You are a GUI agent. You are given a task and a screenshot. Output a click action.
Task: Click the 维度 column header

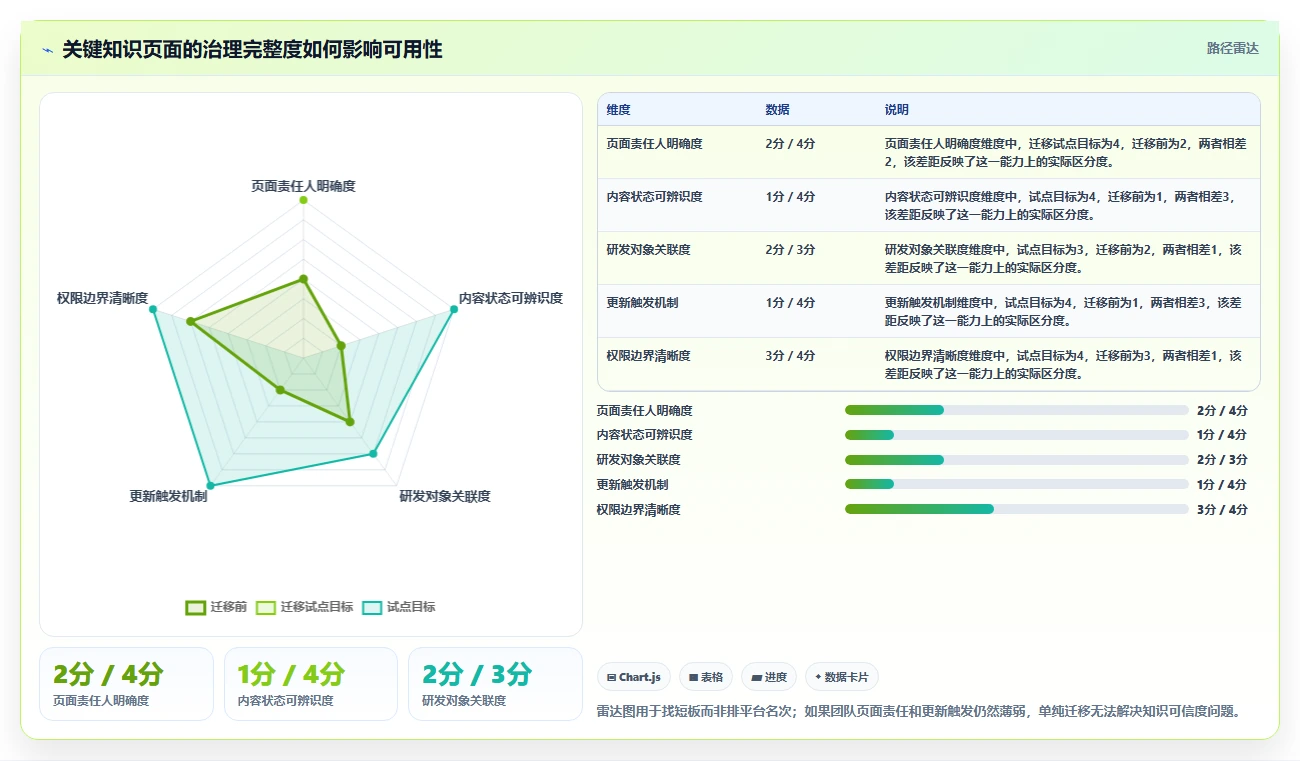pos(618,110)
